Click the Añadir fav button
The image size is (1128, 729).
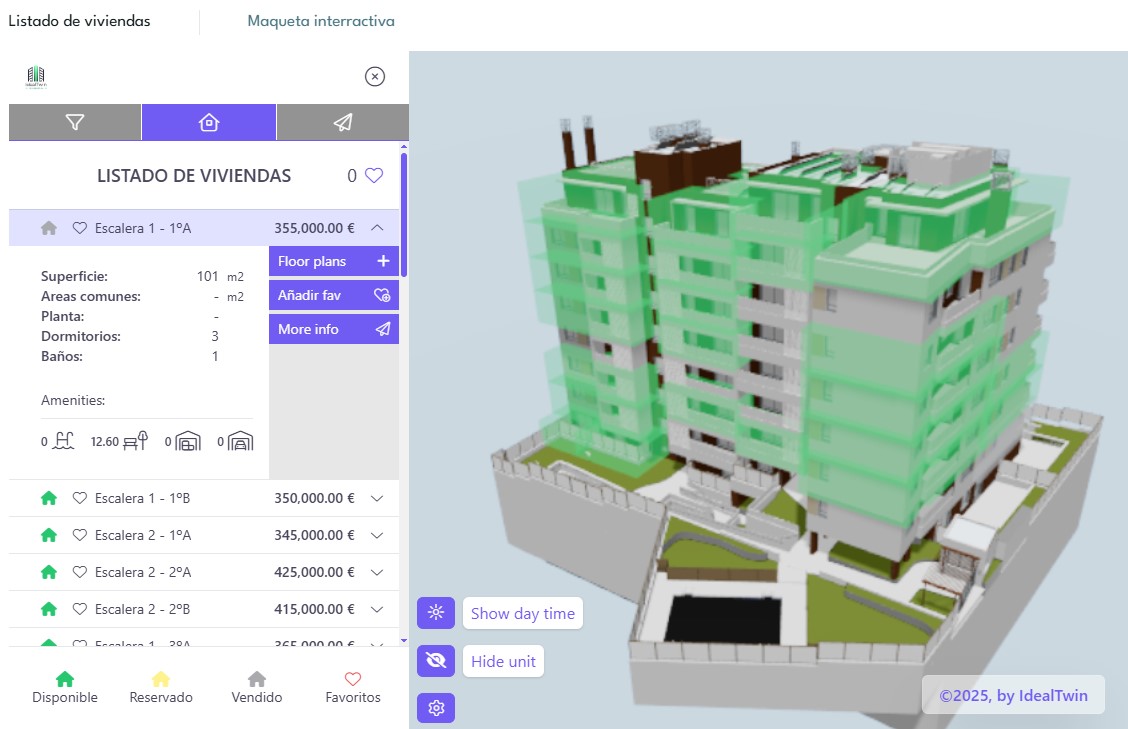tap(334, 295)
